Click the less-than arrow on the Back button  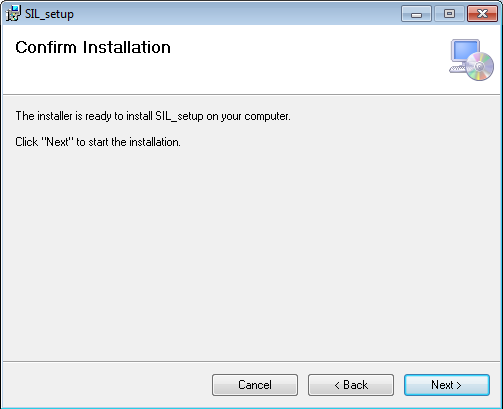[337, 386]
